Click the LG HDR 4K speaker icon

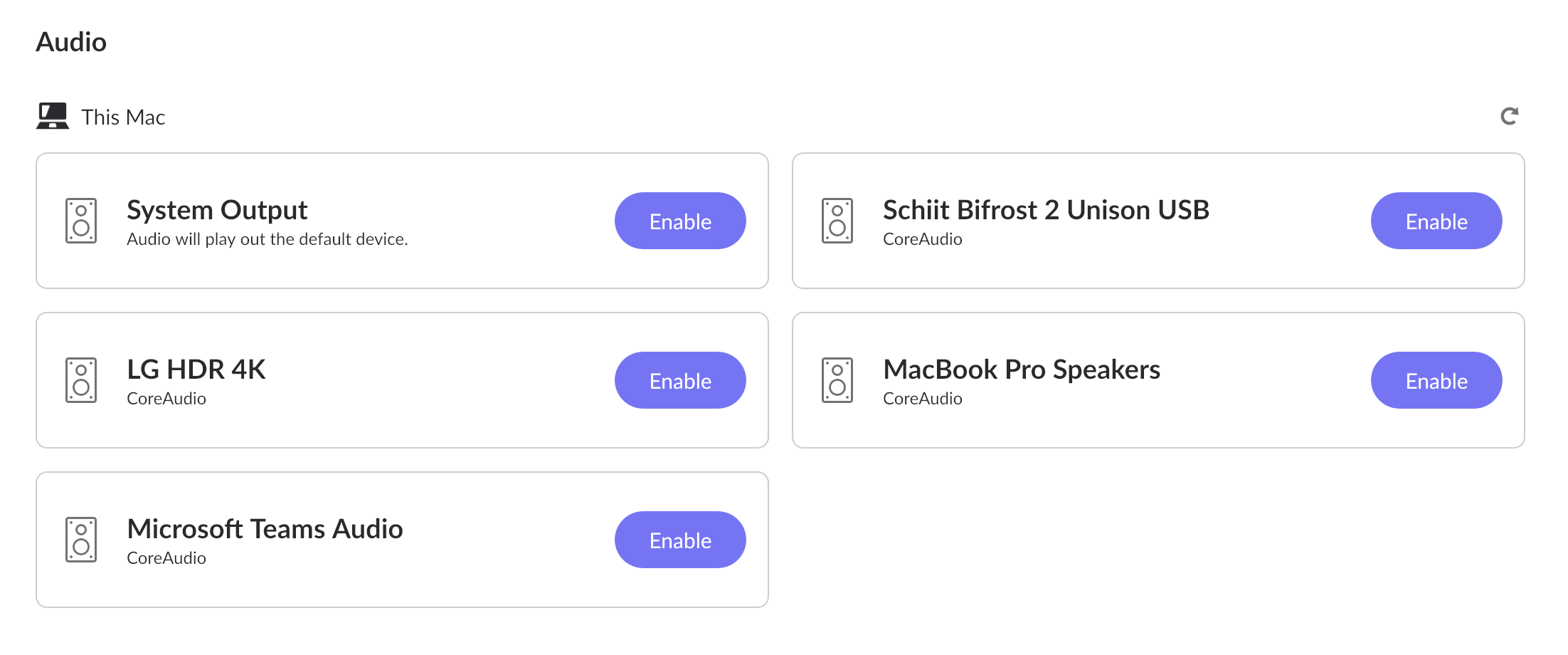click(81, 380)
